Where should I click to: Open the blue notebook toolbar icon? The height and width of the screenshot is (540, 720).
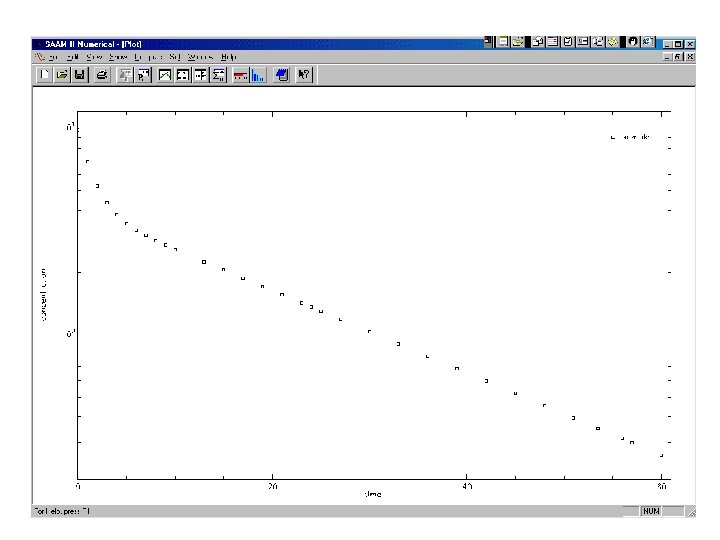point(282,75)
